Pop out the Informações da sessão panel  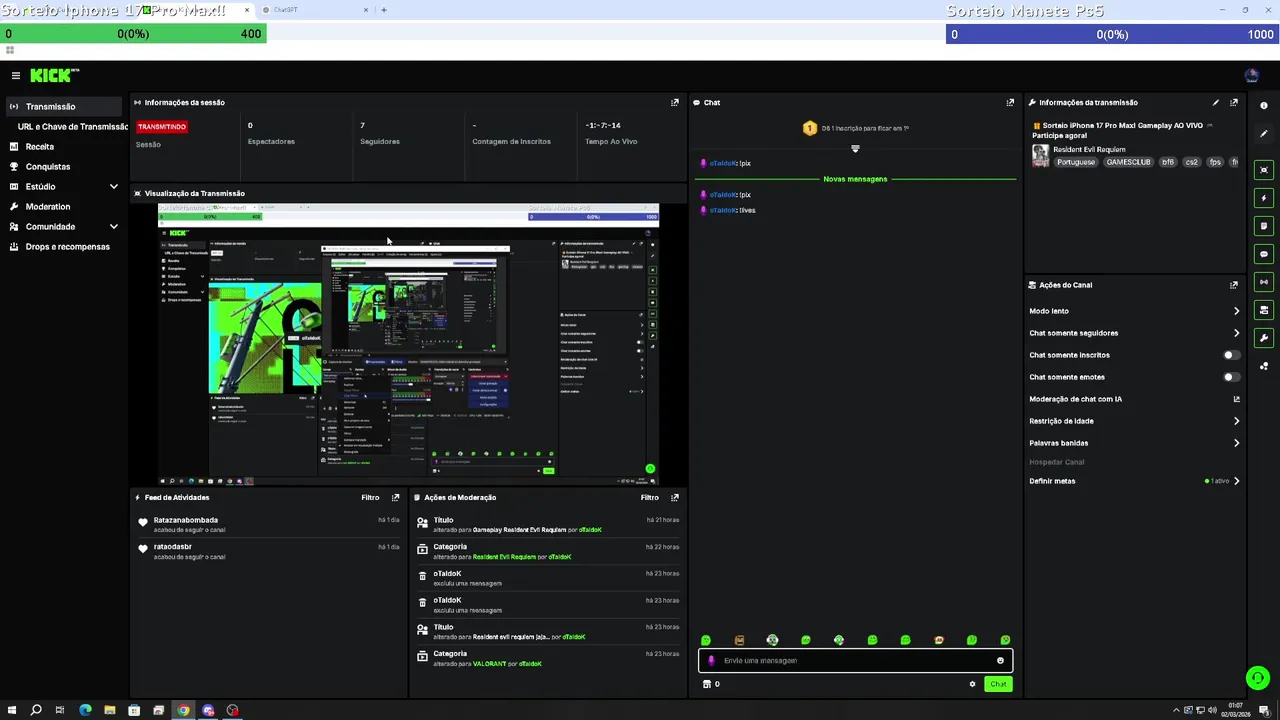675,102
